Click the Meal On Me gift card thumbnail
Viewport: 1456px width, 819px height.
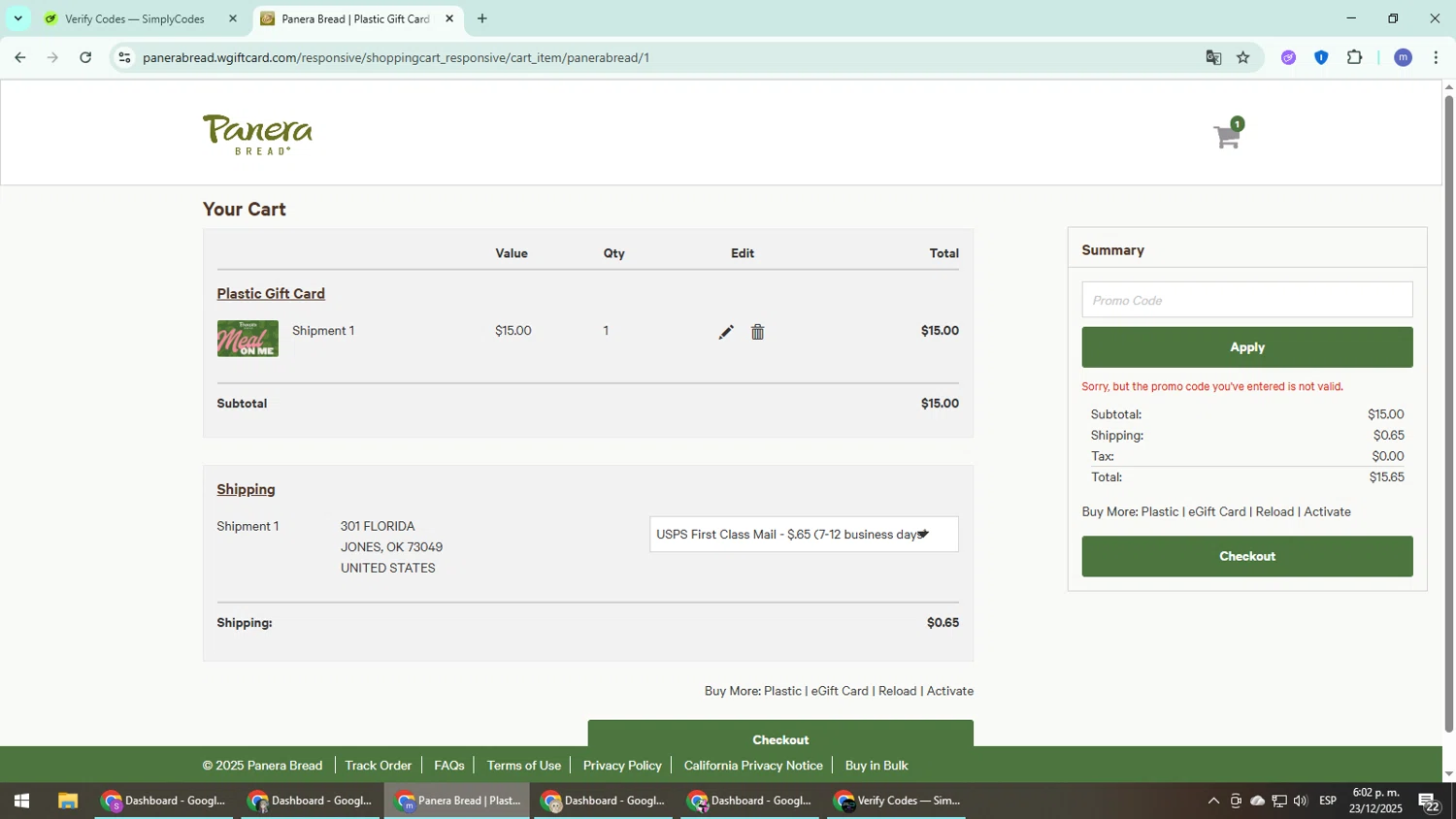point(248,339)
